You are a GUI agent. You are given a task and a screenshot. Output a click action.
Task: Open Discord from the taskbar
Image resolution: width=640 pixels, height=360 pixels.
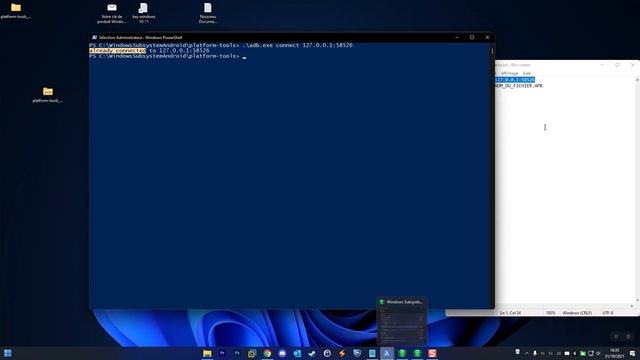282,353
